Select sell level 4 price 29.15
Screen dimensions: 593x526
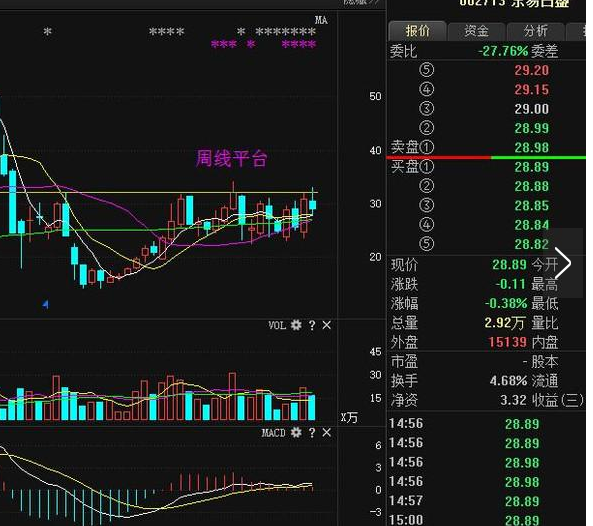click(531, 90)
